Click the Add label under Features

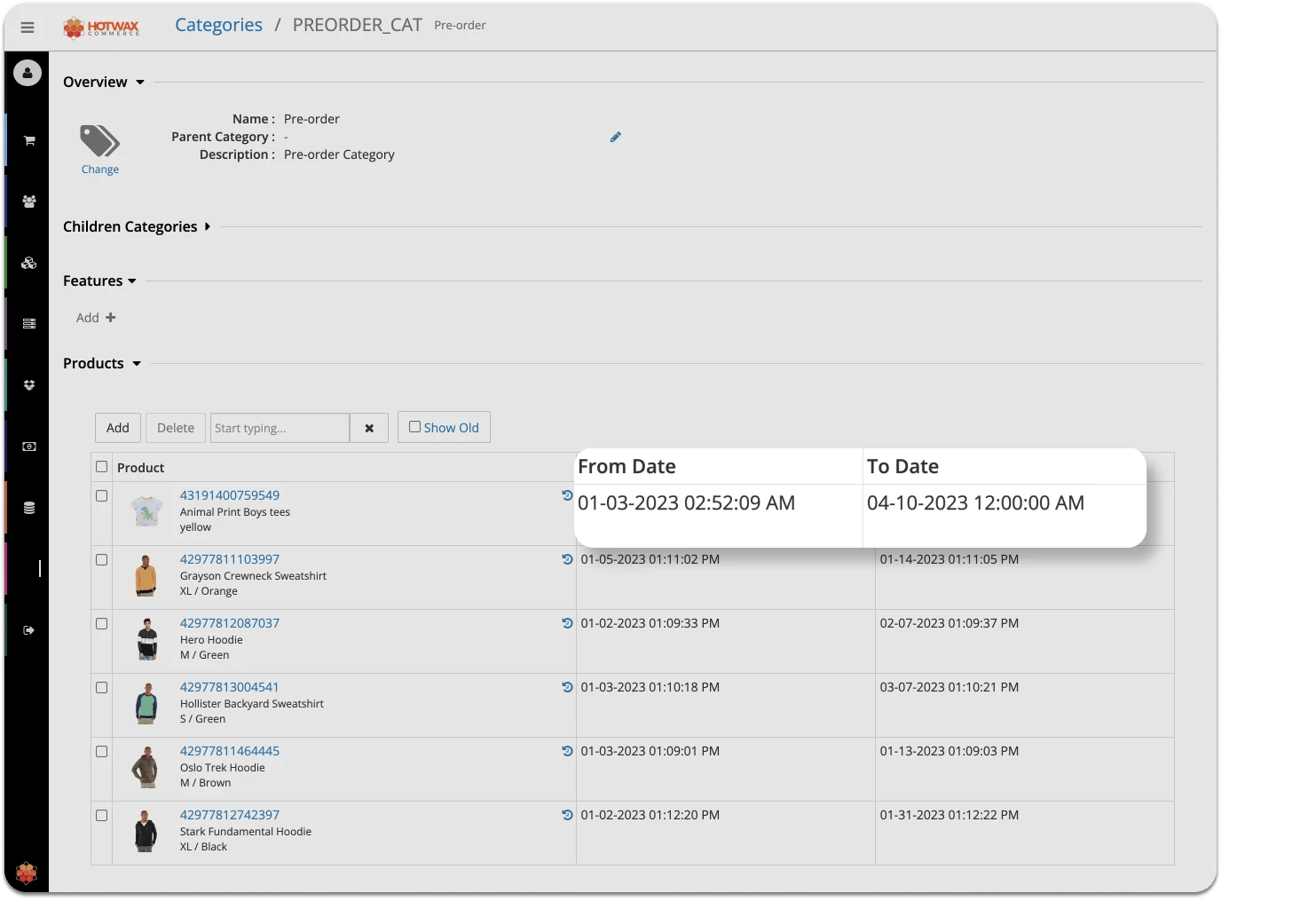pyautogui.click(x=88, y=318)
